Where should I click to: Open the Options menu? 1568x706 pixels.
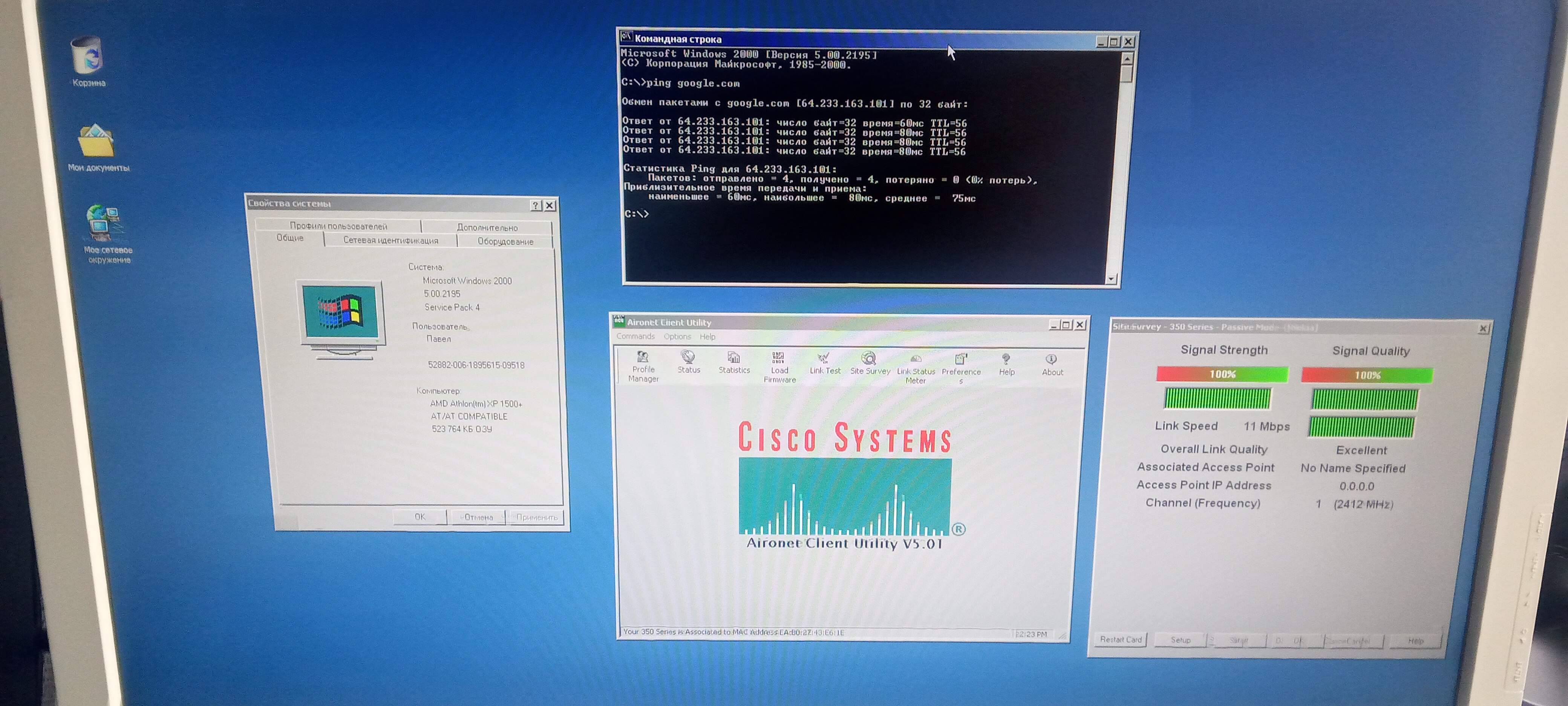tap(677, 336)
